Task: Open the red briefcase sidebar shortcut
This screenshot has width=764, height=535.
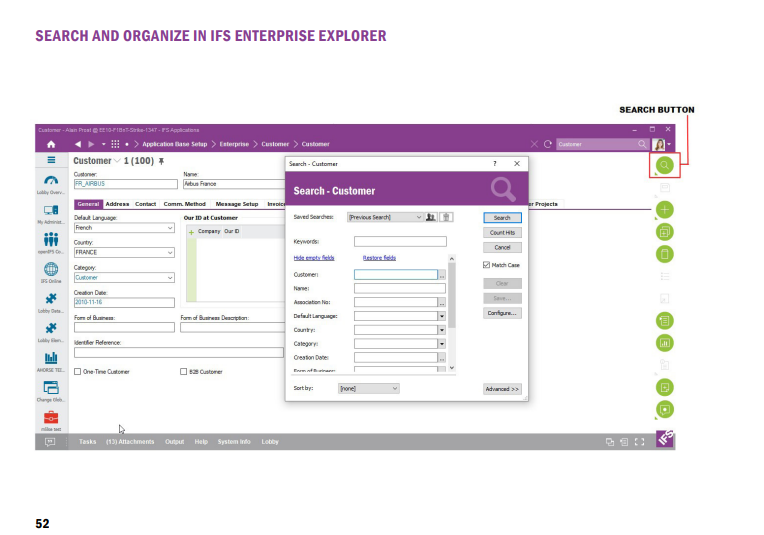Action: 51,418
